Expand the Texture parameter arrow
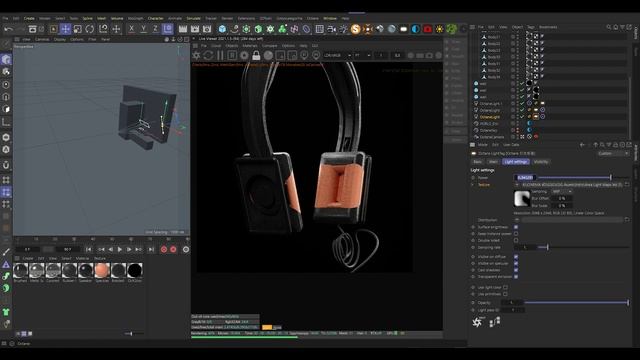The height and width of the screenshot is (360, 640). 473,184
